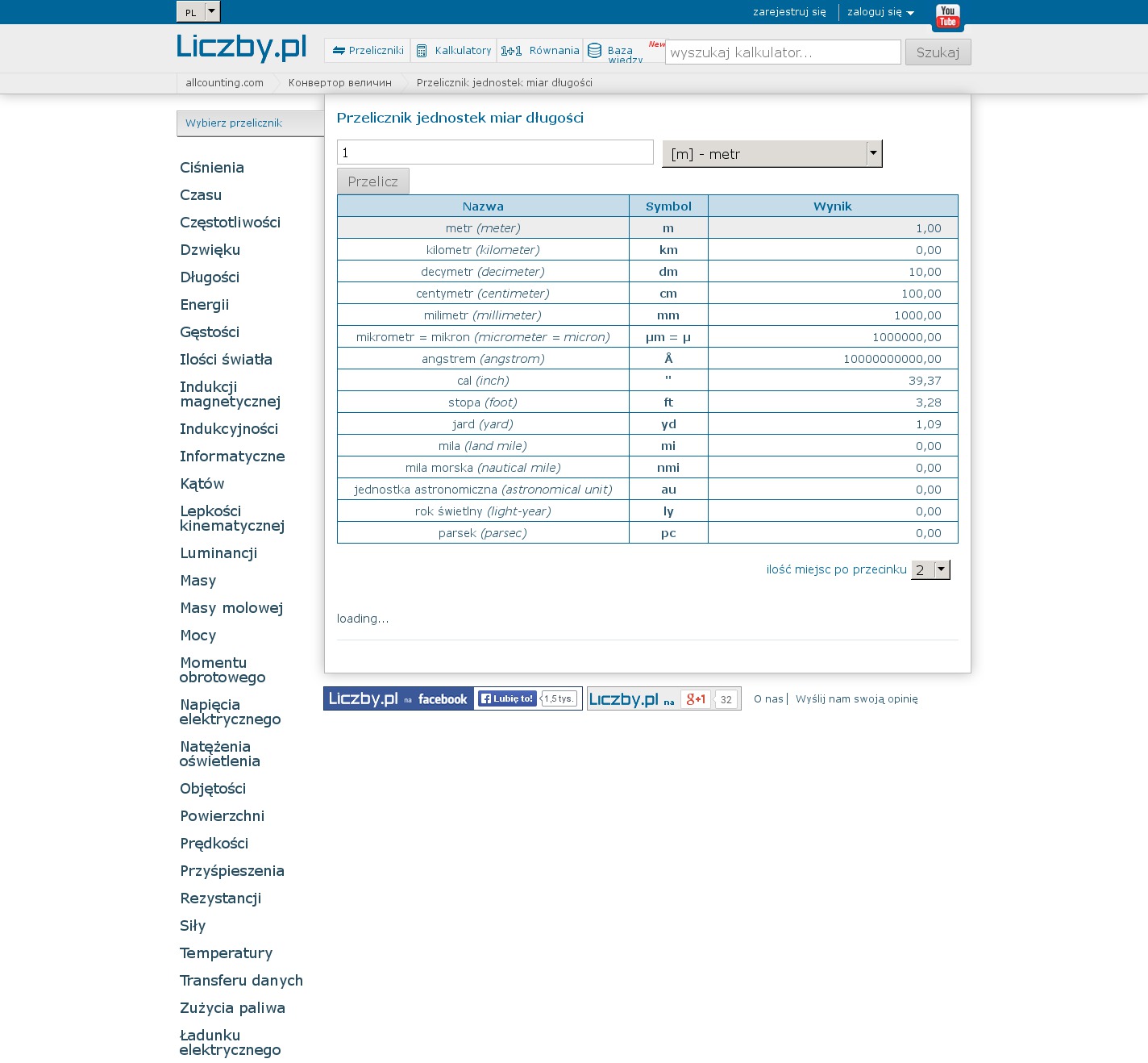The width and height of the screenshot is (1148, 1063).
Task: Open Baza wiedzy knowledge base
Action: point(617,52)
